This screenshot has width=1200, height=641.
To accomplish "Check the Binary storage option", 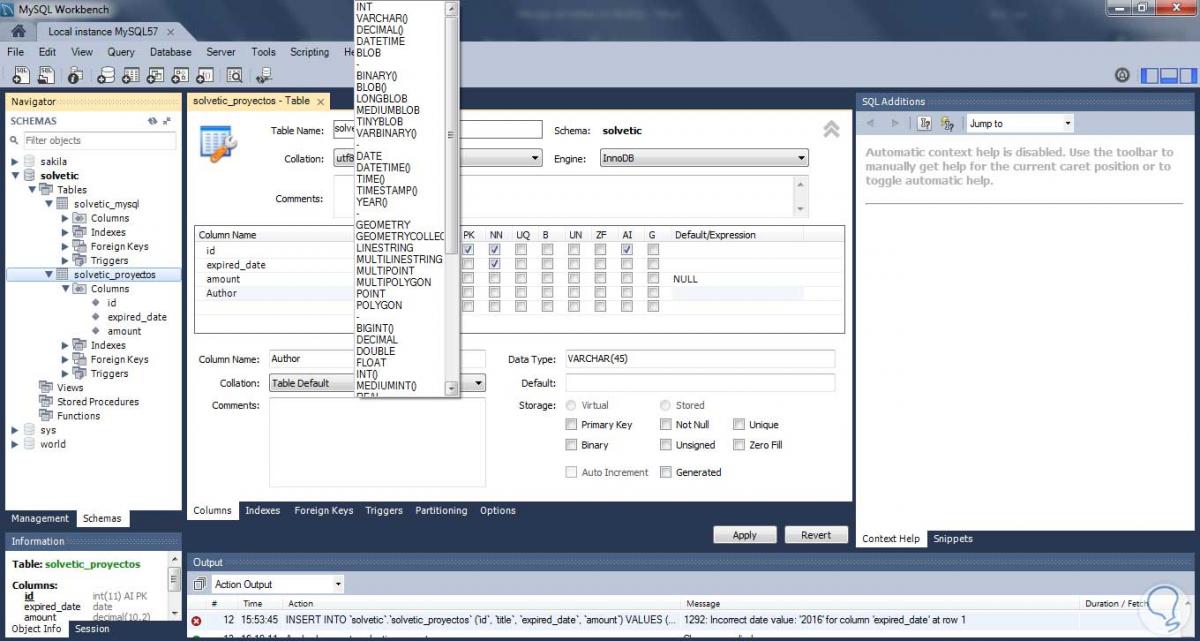I will coord(572,445).
